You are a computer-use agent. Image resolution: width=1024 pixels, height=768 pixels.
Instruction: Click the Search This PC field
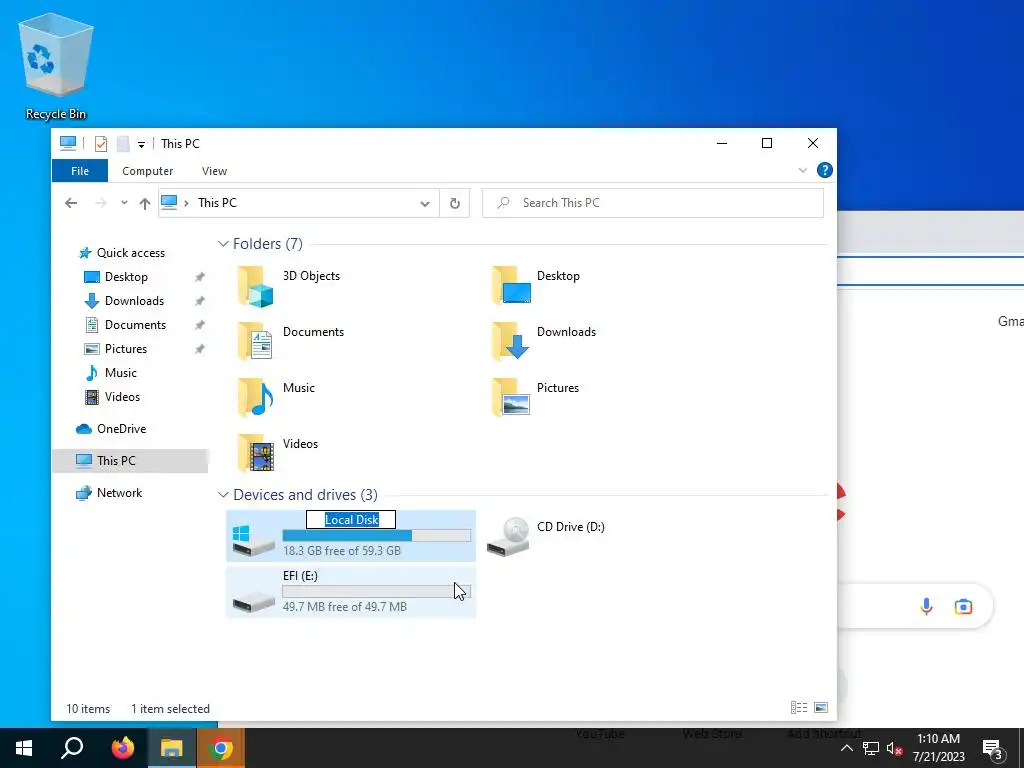[x=653, y=203]
